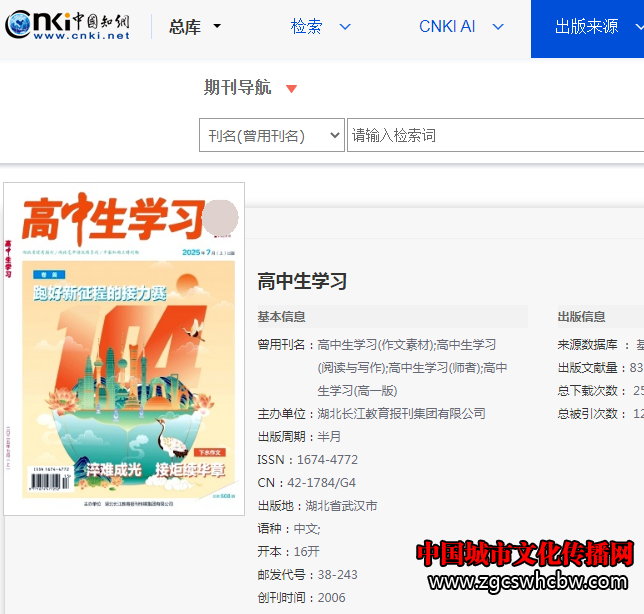Click the blurred round seal on cover

point(220,216)
